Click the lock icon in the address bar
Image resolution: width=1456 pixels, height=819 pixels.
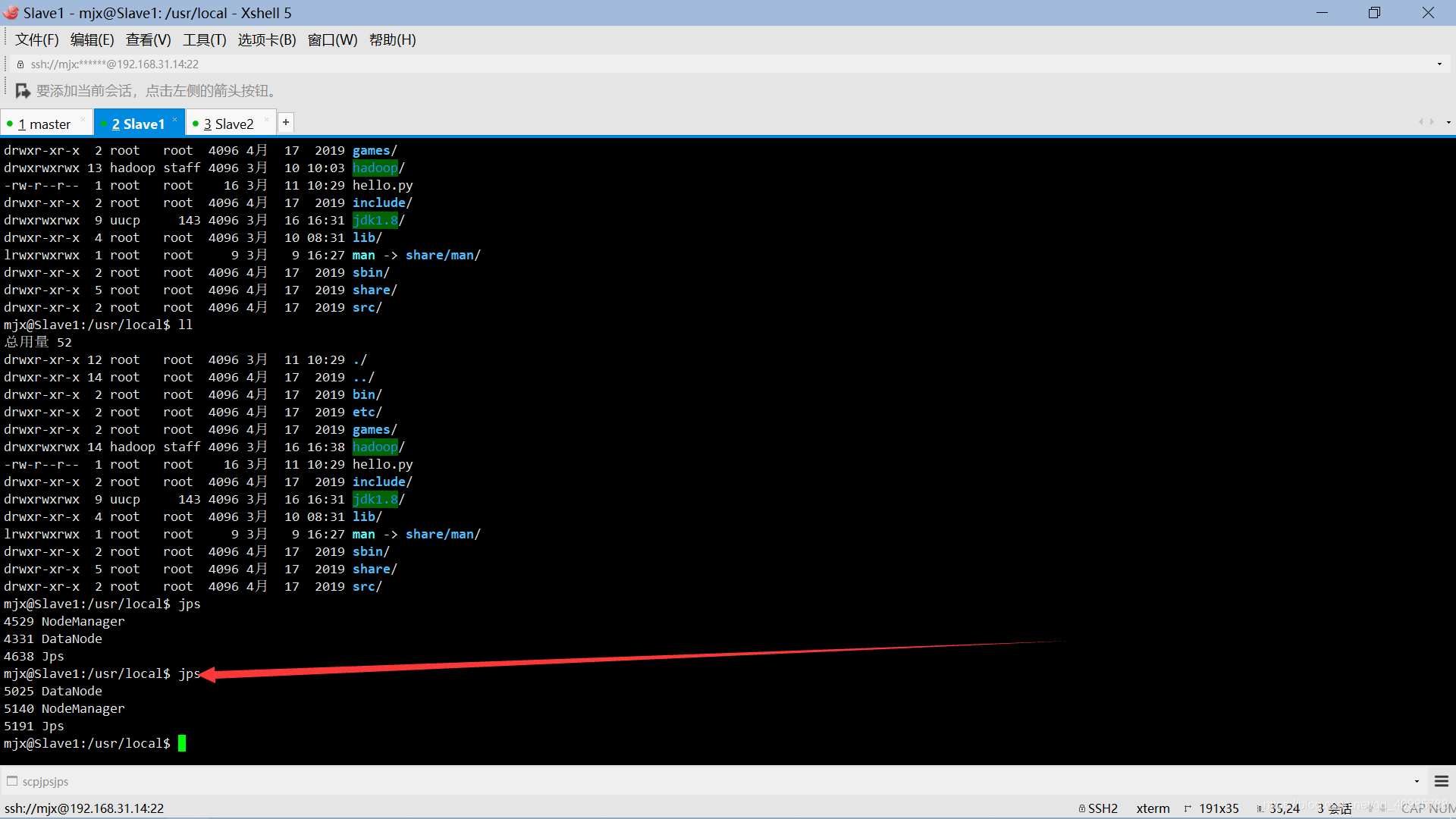tap(20, 64)
